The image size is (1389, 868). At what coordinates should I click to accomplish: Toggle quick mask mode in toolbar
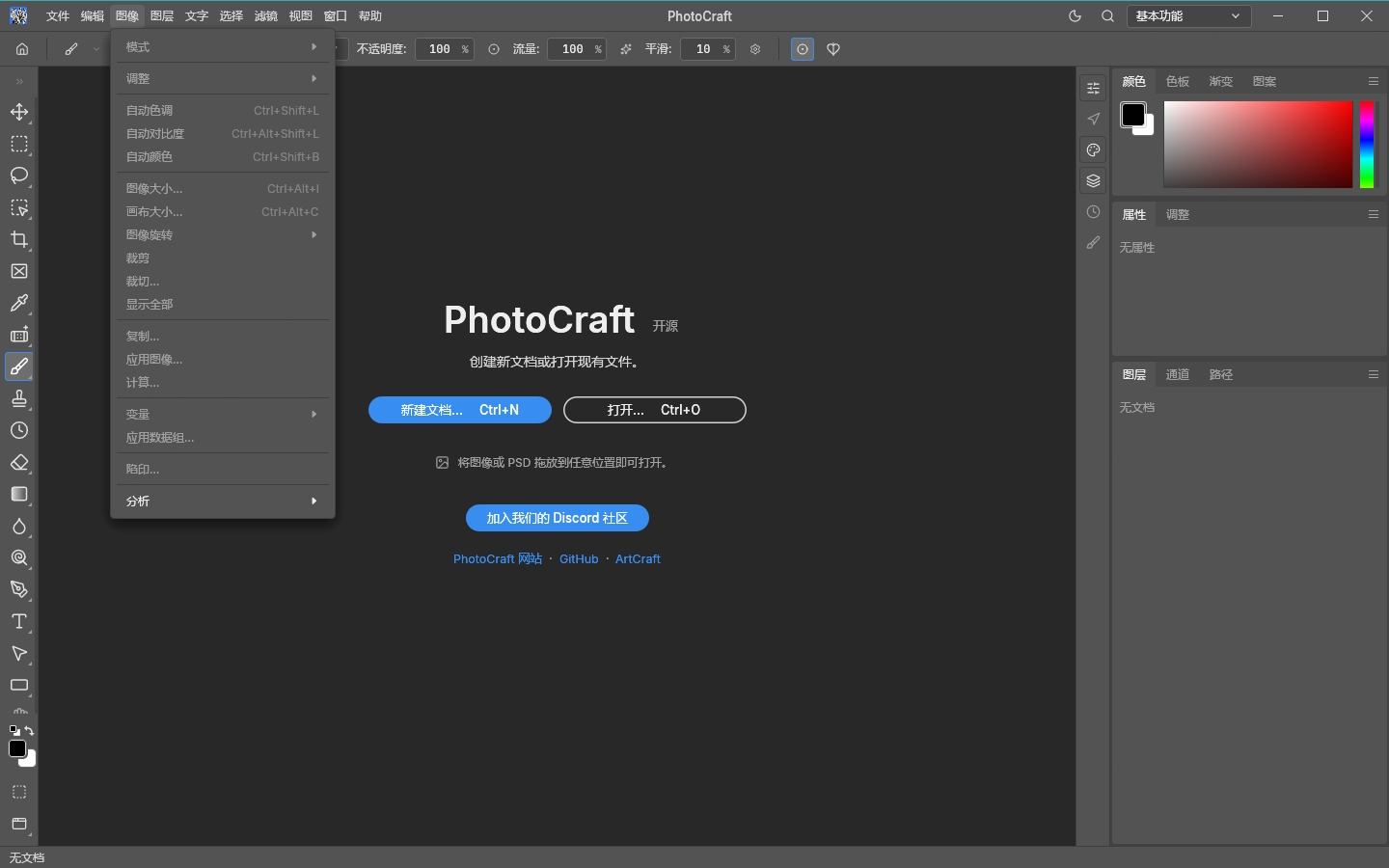[19, 792]
